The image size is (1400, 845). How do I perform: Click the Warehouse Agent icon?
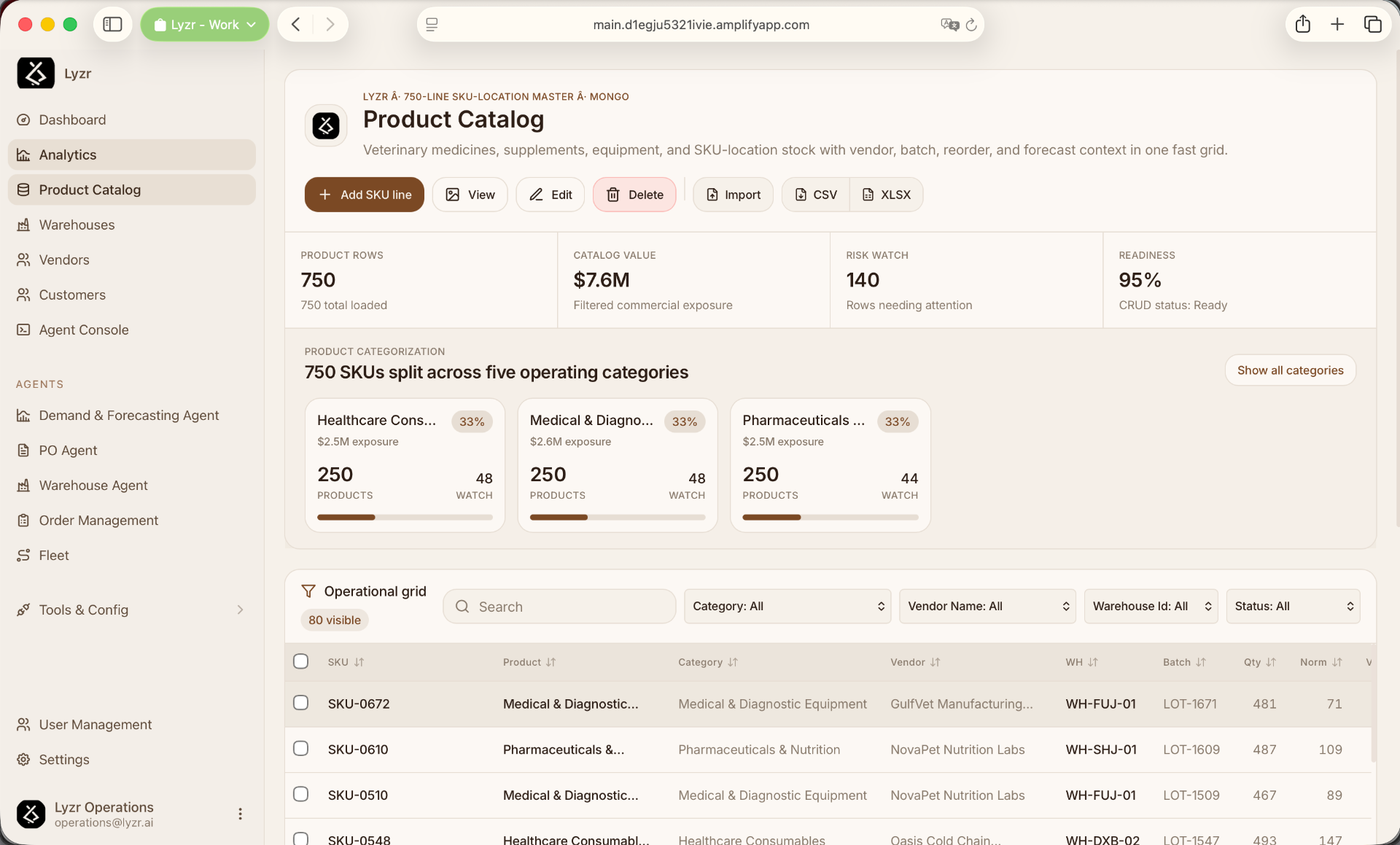23,485
